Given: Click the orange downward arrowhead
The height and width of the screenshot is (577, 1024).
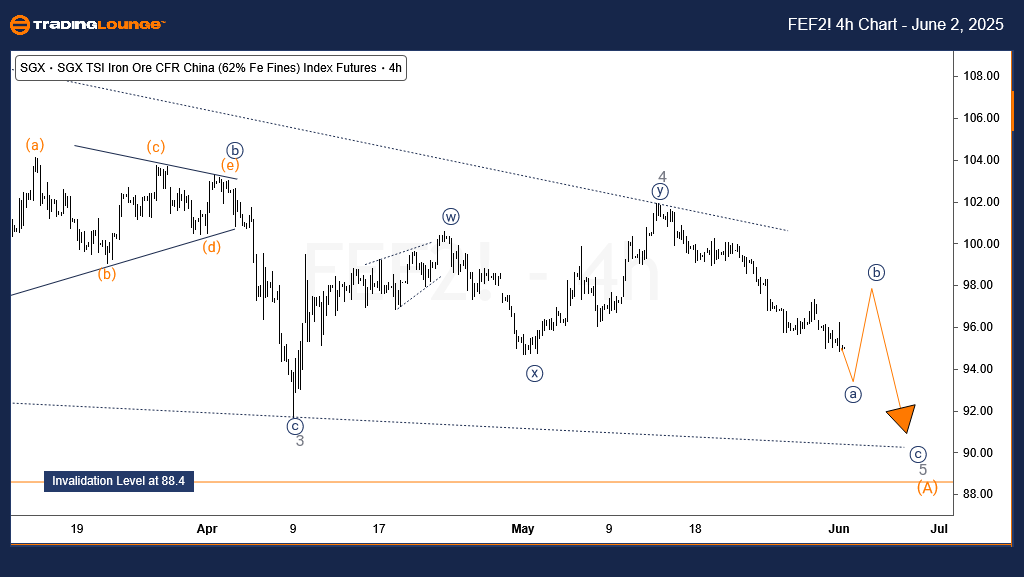Looking at the screenshot, I should pos(902,417).
